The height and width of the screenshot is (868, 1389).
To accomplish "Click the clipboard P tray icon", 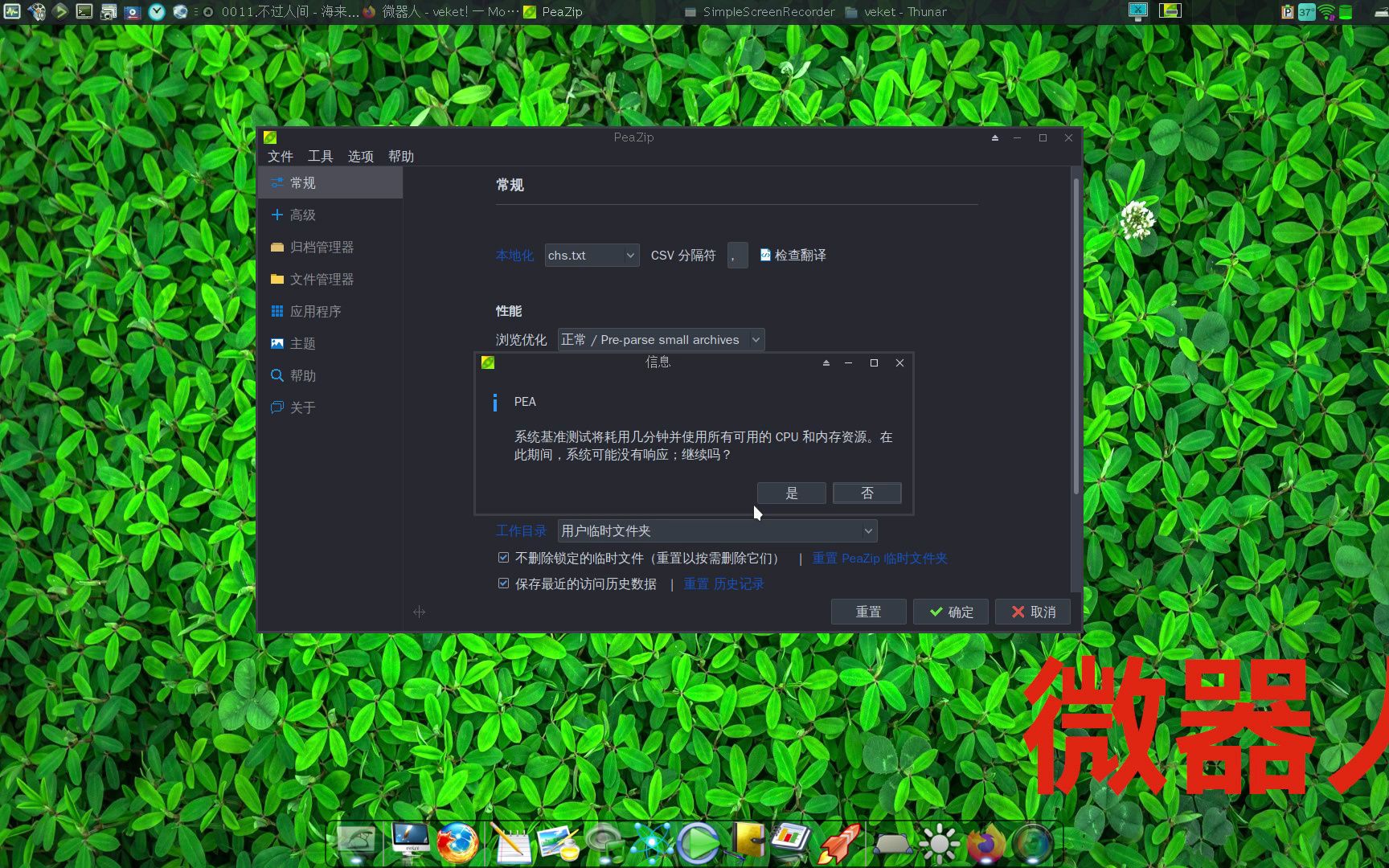I will (1288, 12).
